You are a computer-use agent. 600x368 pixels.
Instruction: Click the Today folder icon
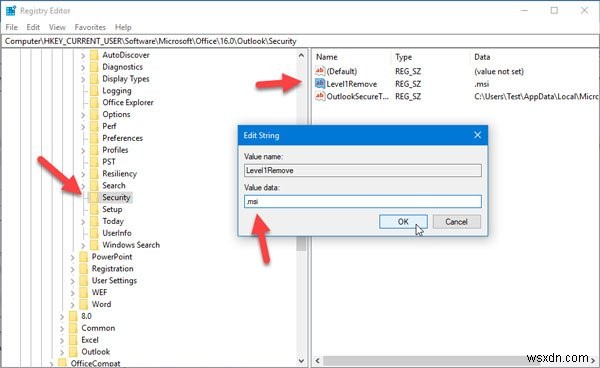tap(94, 221)
